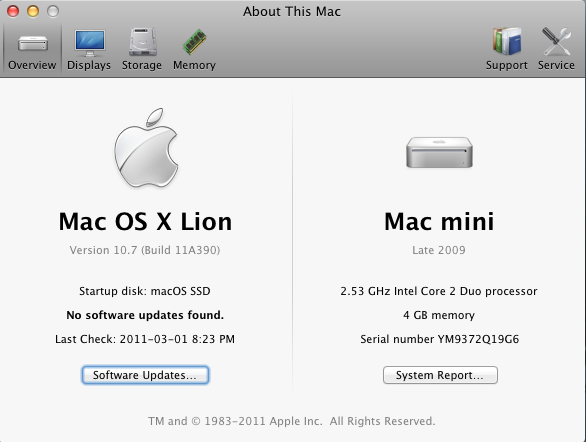Open the System Report

[x=440, y=375]
